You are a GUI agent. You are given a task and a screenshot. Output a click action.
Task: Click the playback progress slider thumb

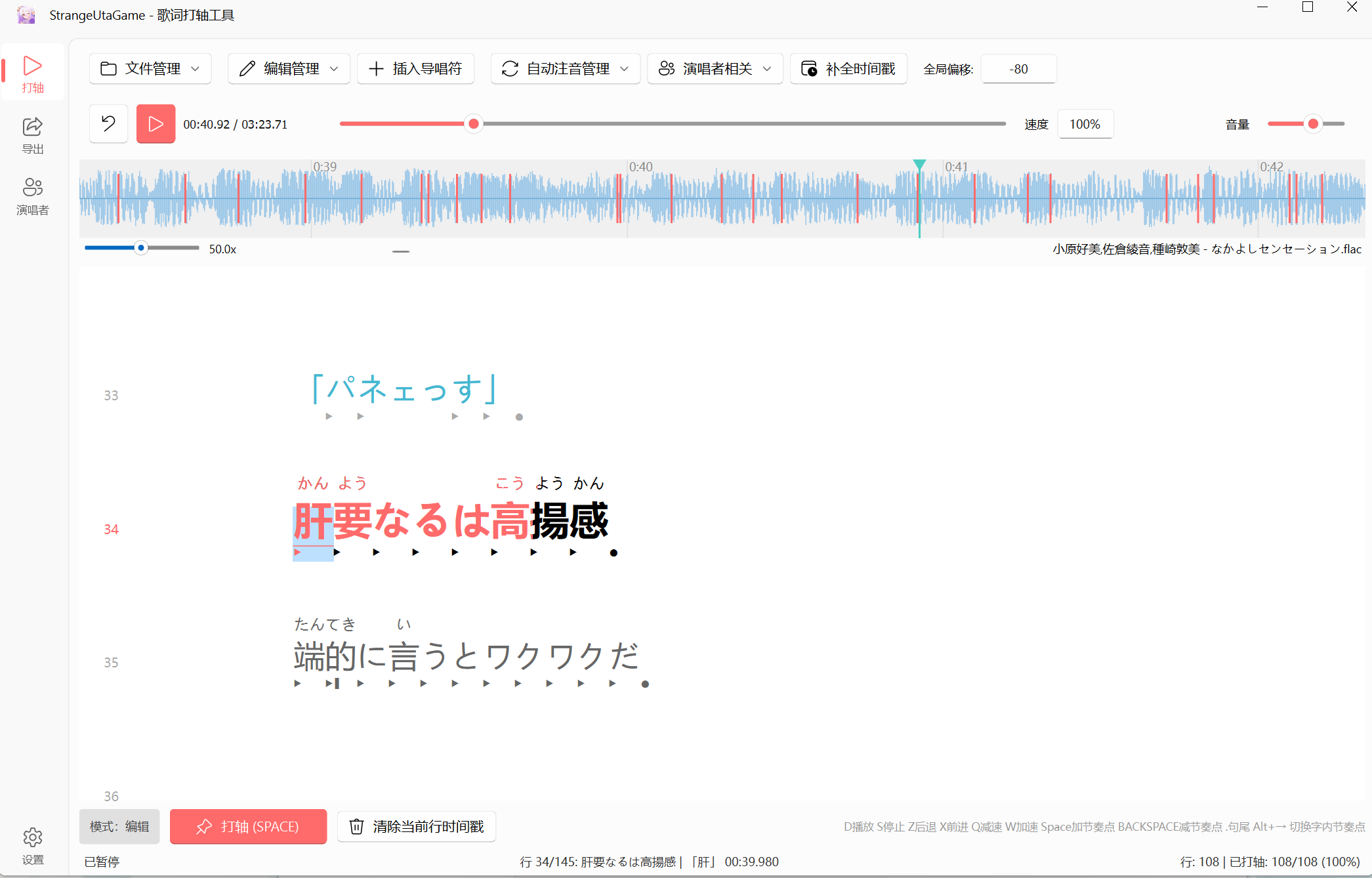coord(473,123)
